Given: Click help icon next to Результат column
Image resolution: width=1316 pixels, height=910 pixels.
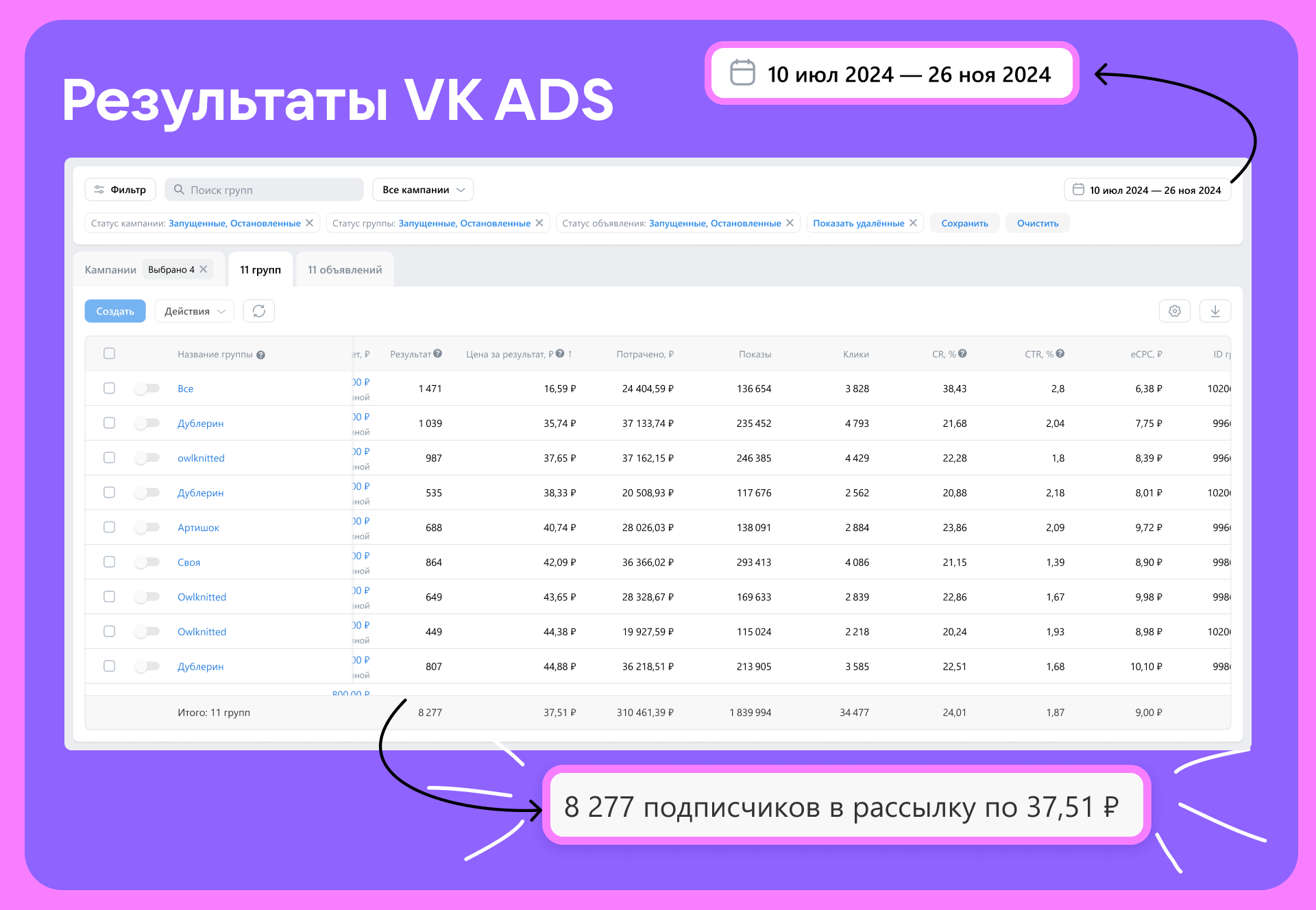Looking at the screenshot, I should tap(438, 354).
